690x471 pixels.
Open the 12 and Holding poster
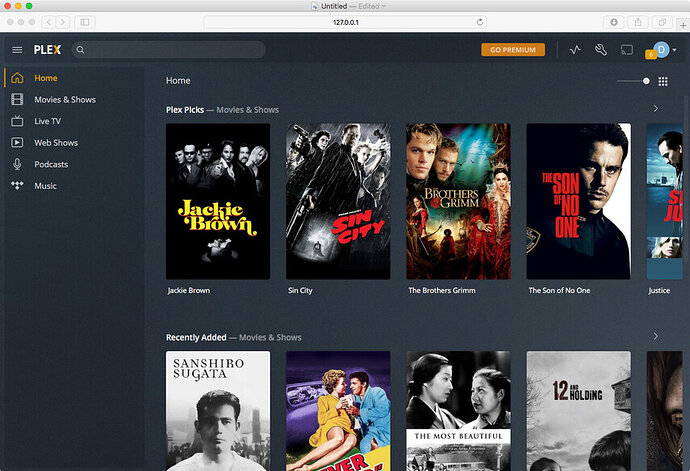(x=579, y=411)
